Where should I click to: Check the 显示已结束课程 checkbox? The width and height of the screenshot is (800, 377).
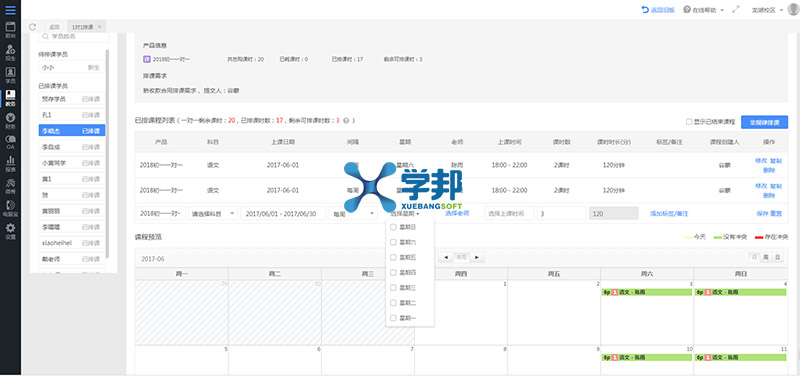tap(689, 122)
